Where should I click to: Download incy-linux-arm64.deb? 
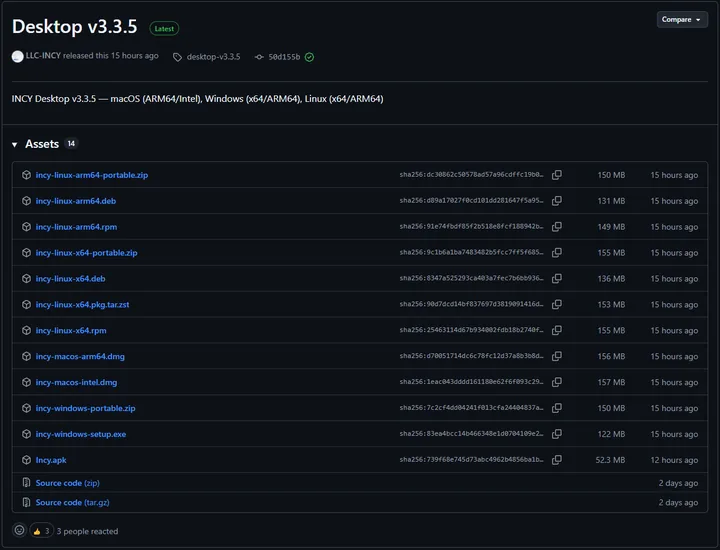(x=76, y=201)
